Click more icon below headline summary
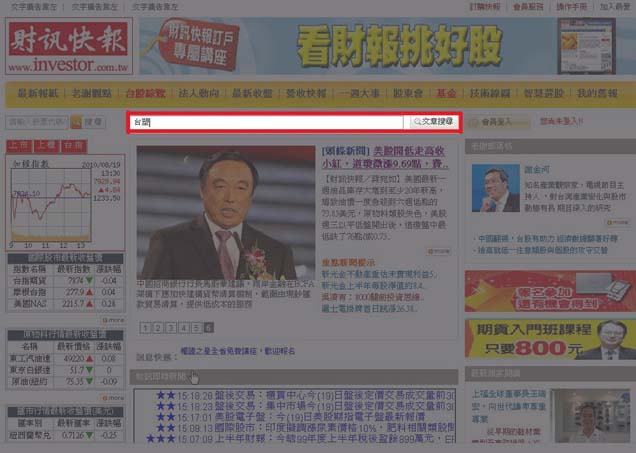This screenshot has height=453, width=636. point(439,251)
